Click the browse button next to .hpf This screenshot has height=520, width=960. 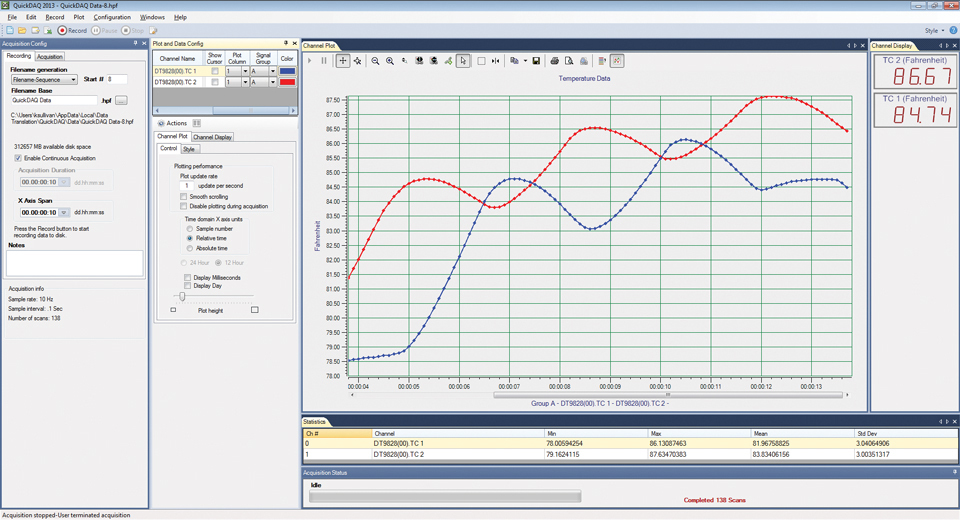pyautogui.click(x=121, y=101)
